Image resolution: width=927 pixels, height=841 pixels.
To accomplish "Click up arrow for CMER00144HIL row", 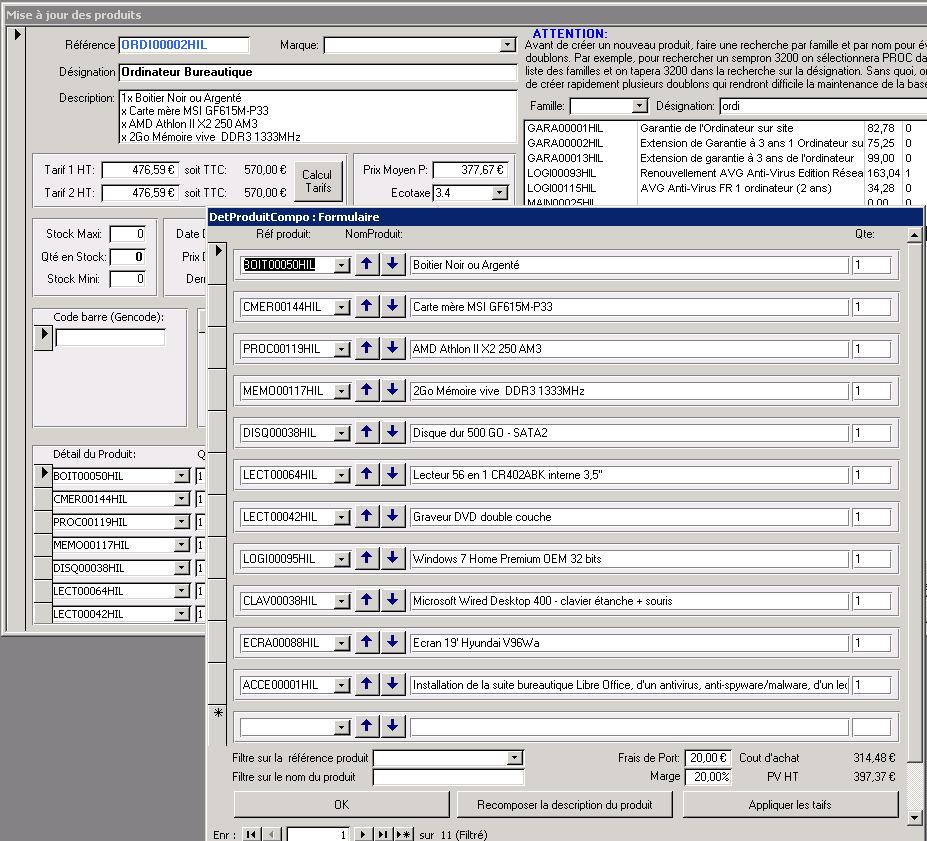I will click(x=367, y=306).
